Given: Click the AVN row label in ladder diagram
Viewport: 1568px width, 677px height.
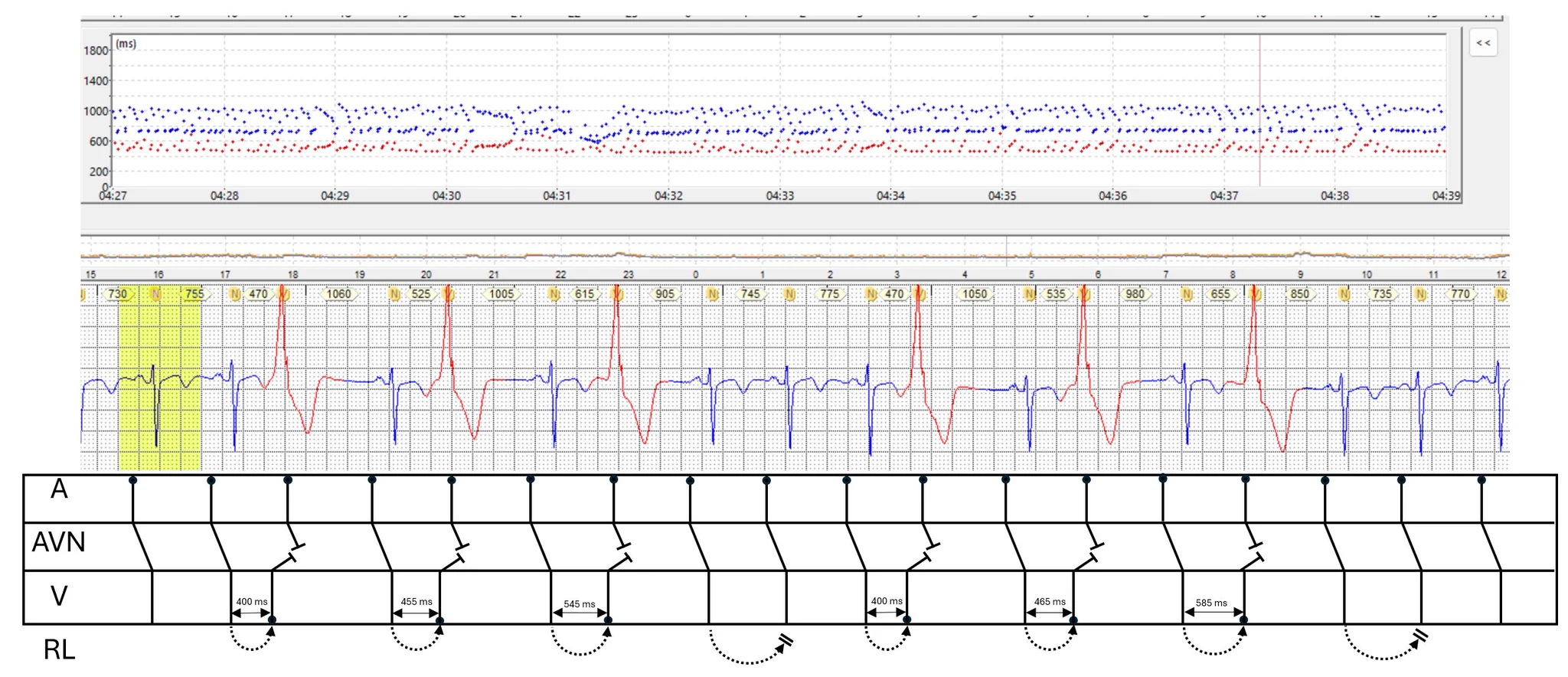Looking at the screenshot, I should tap(58, 542).
